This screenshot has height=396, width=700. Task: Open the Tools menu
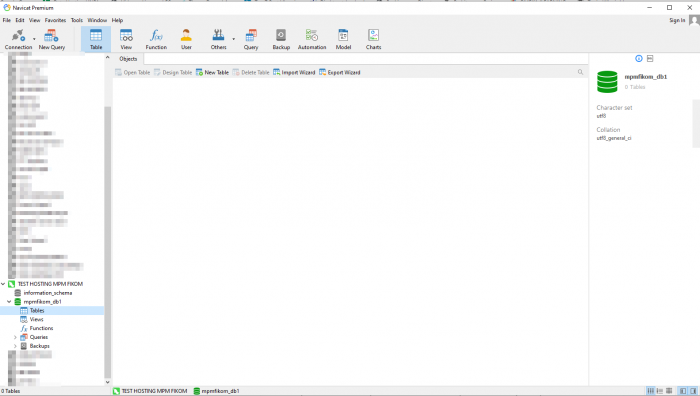pos(77,20)
